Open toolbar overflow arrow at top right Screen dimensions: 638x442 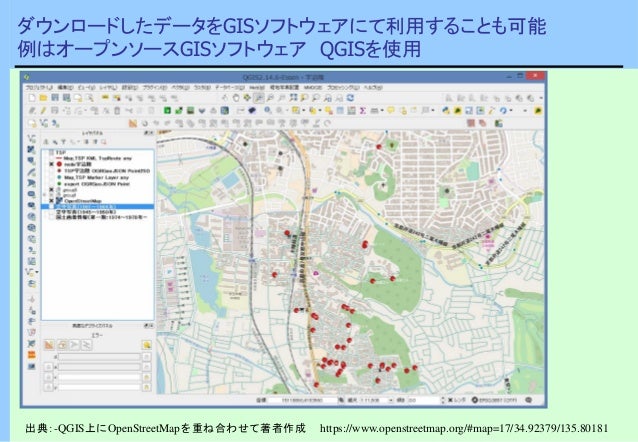click(541, 98)
